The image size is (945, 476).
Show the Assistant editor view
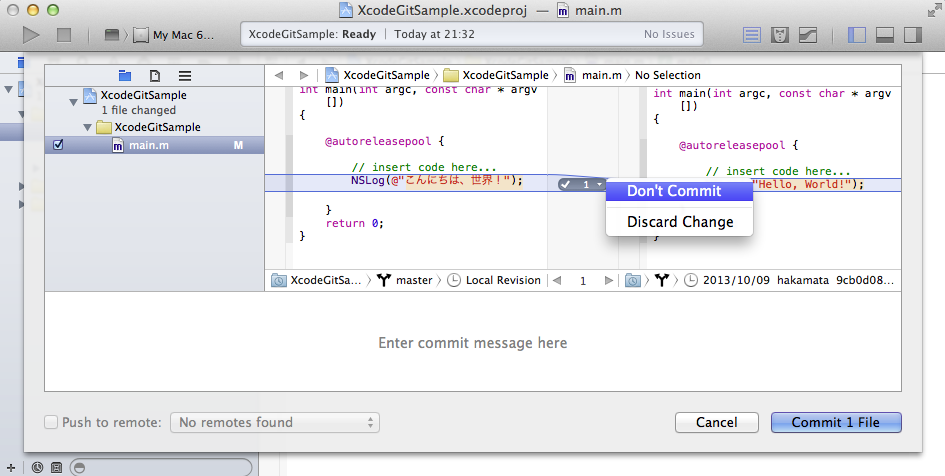[781, 35]
